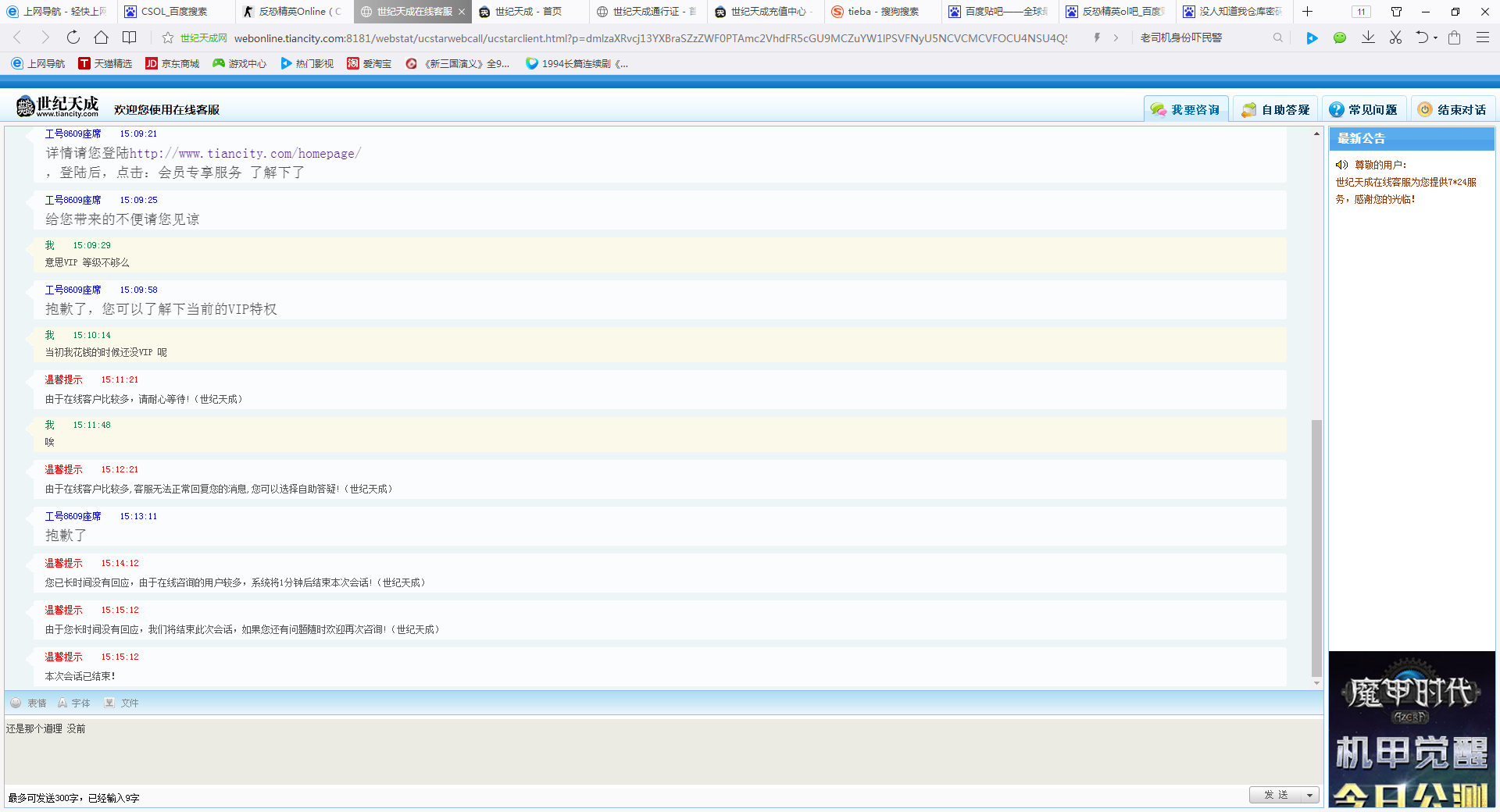Switch to tieba - 搜狗搜索 tab
Screen dimensions: 1500x812
(x=884, y=12)
